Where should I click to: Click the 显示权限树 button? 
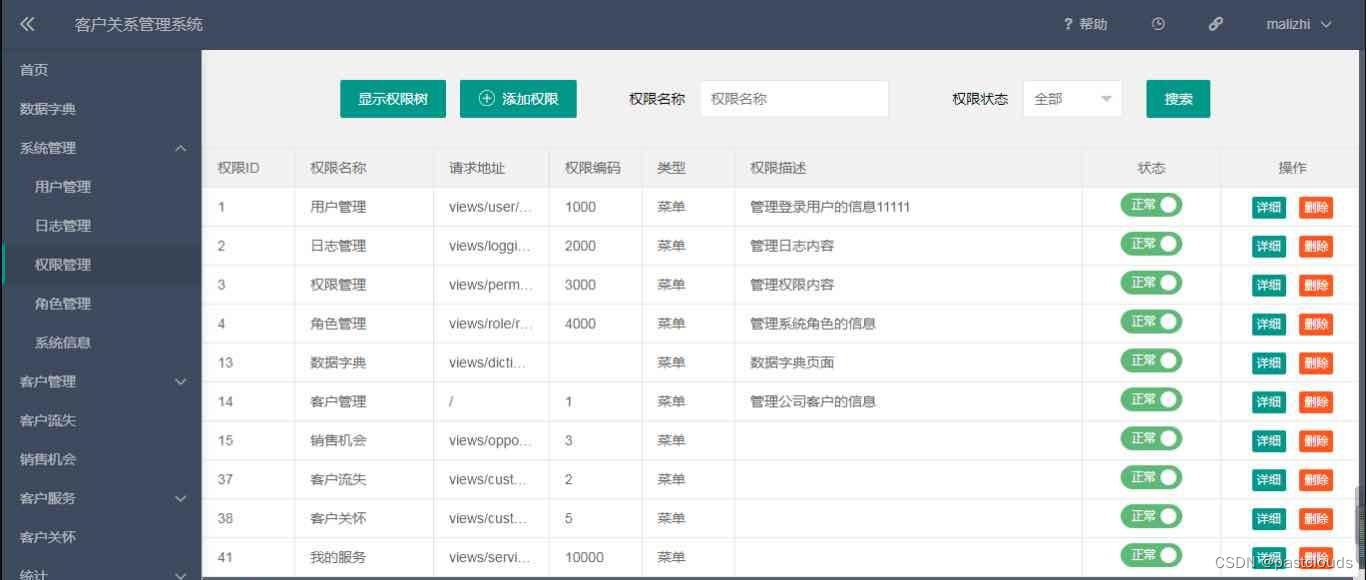click(x=393, y=99)
